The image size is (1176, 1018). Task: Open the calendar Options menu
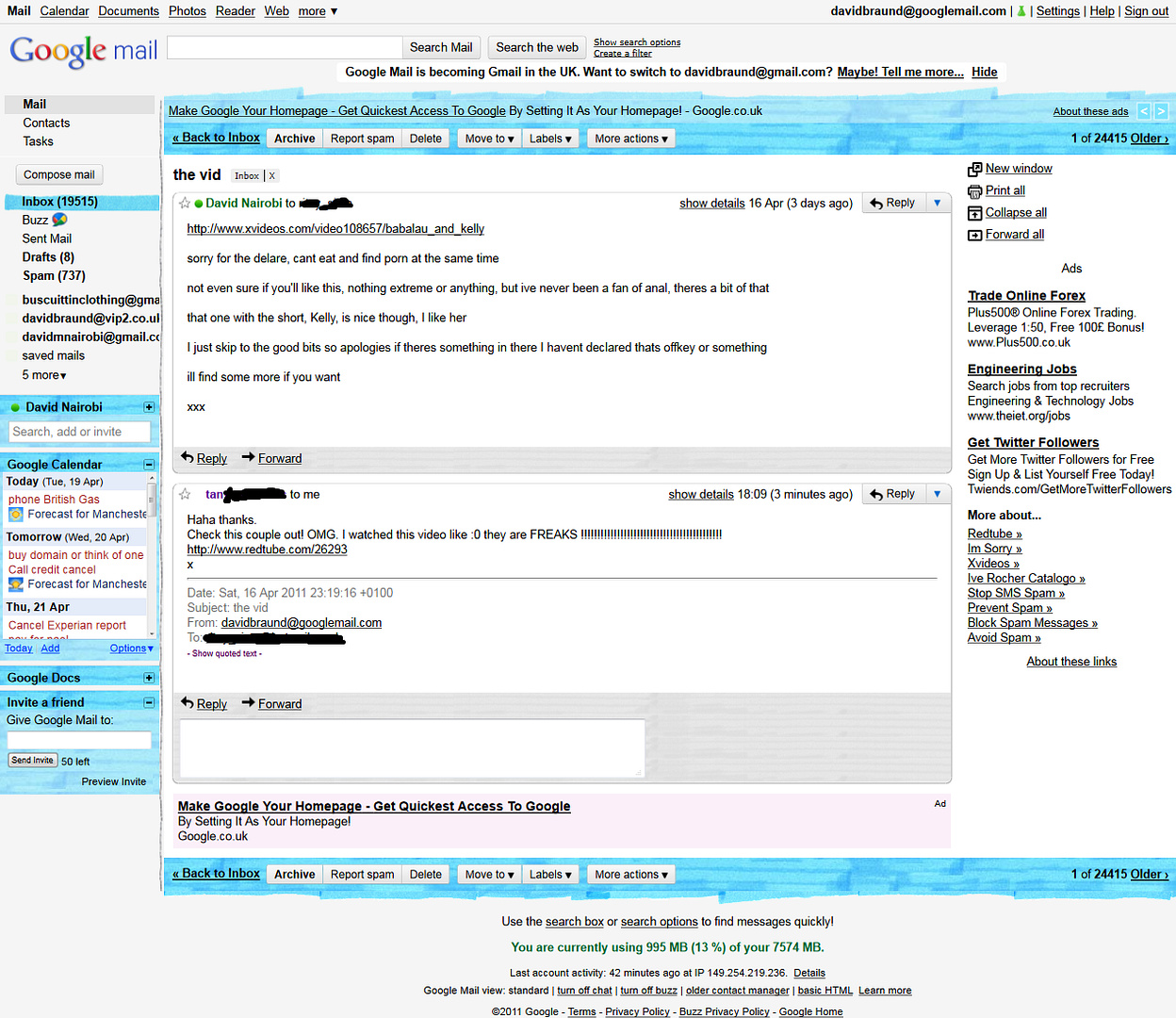(x=131, y=649)
